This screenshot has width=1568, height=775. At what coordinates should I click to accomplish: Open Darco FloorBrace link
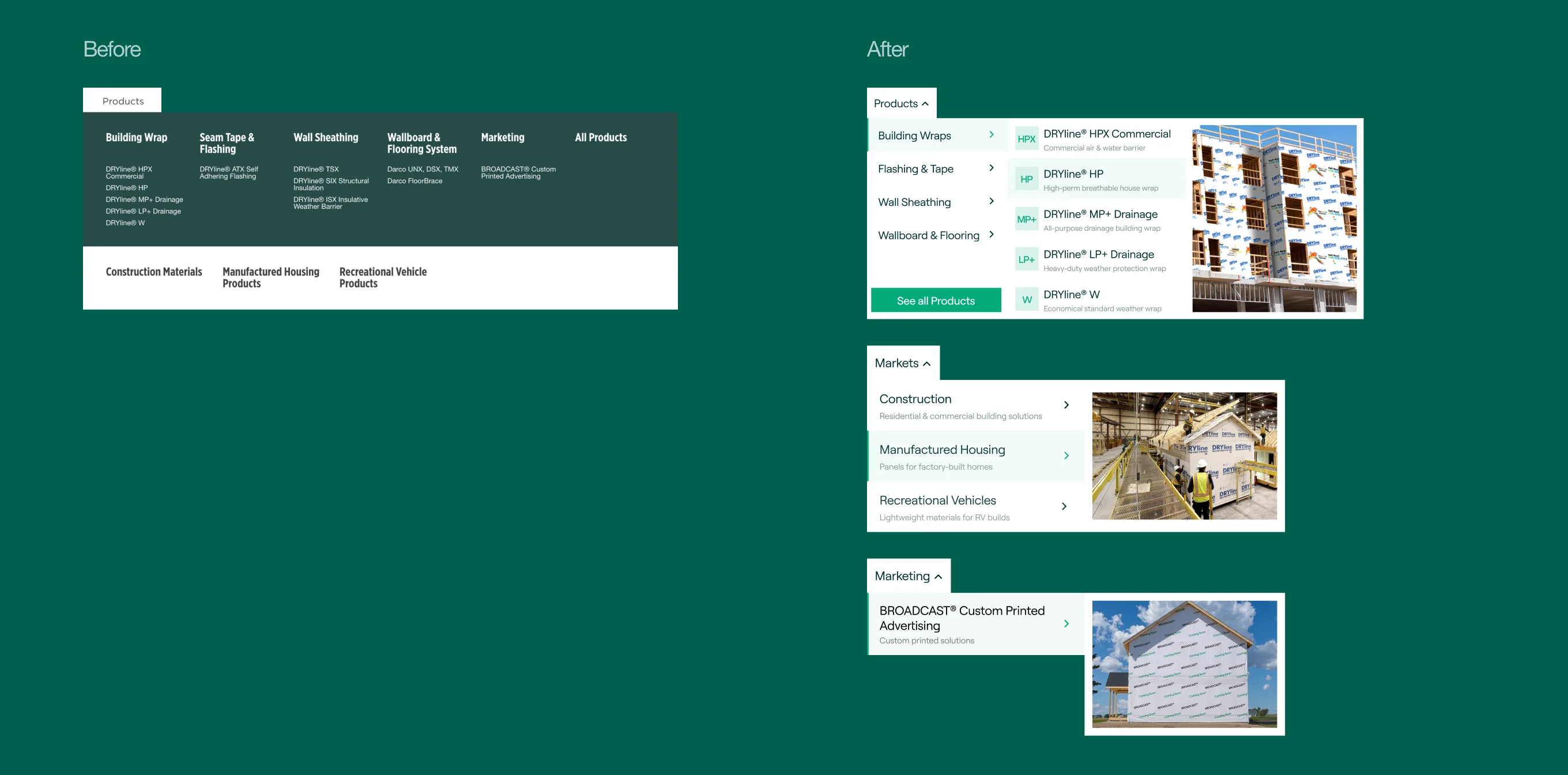click(x=414, y=180)
